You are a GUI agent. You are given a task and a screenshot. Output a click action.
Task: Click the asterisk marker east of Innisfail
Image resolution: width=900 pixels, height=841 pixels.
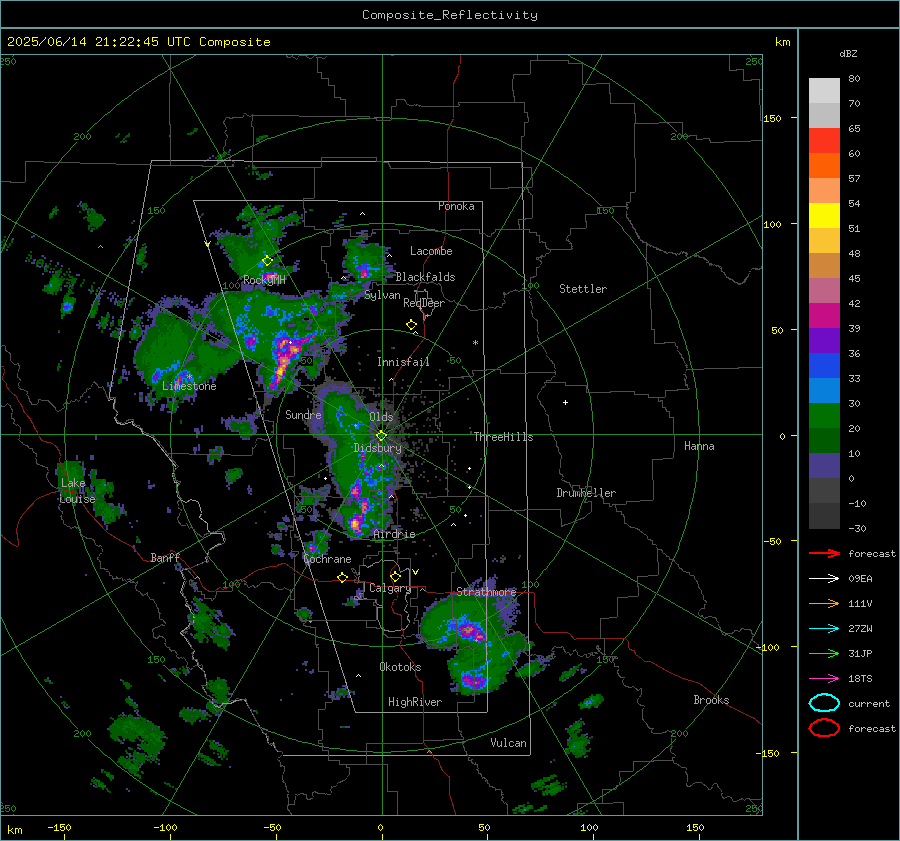point(475,343)
